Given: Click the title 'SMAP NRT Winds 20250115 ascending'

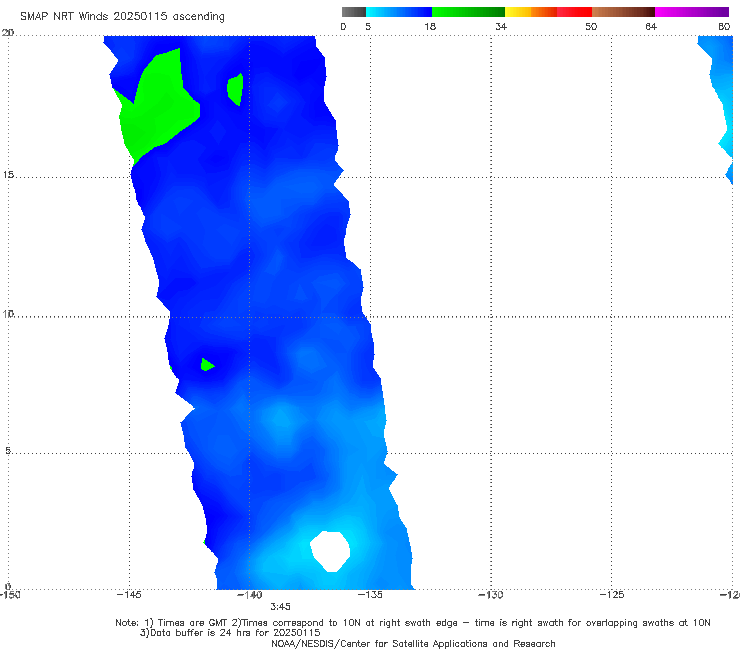Looking at the screenshot, I should tap(122, 16).
